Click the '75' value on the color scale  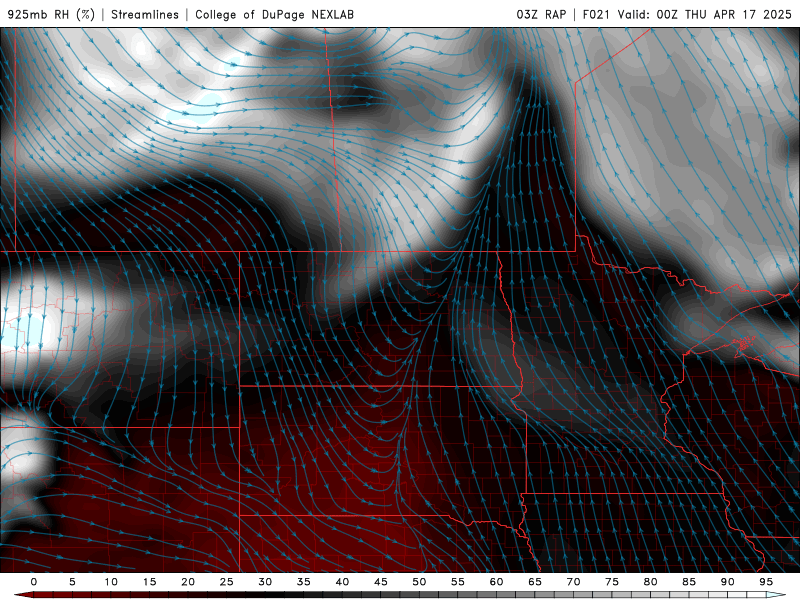tap(612, 582)
